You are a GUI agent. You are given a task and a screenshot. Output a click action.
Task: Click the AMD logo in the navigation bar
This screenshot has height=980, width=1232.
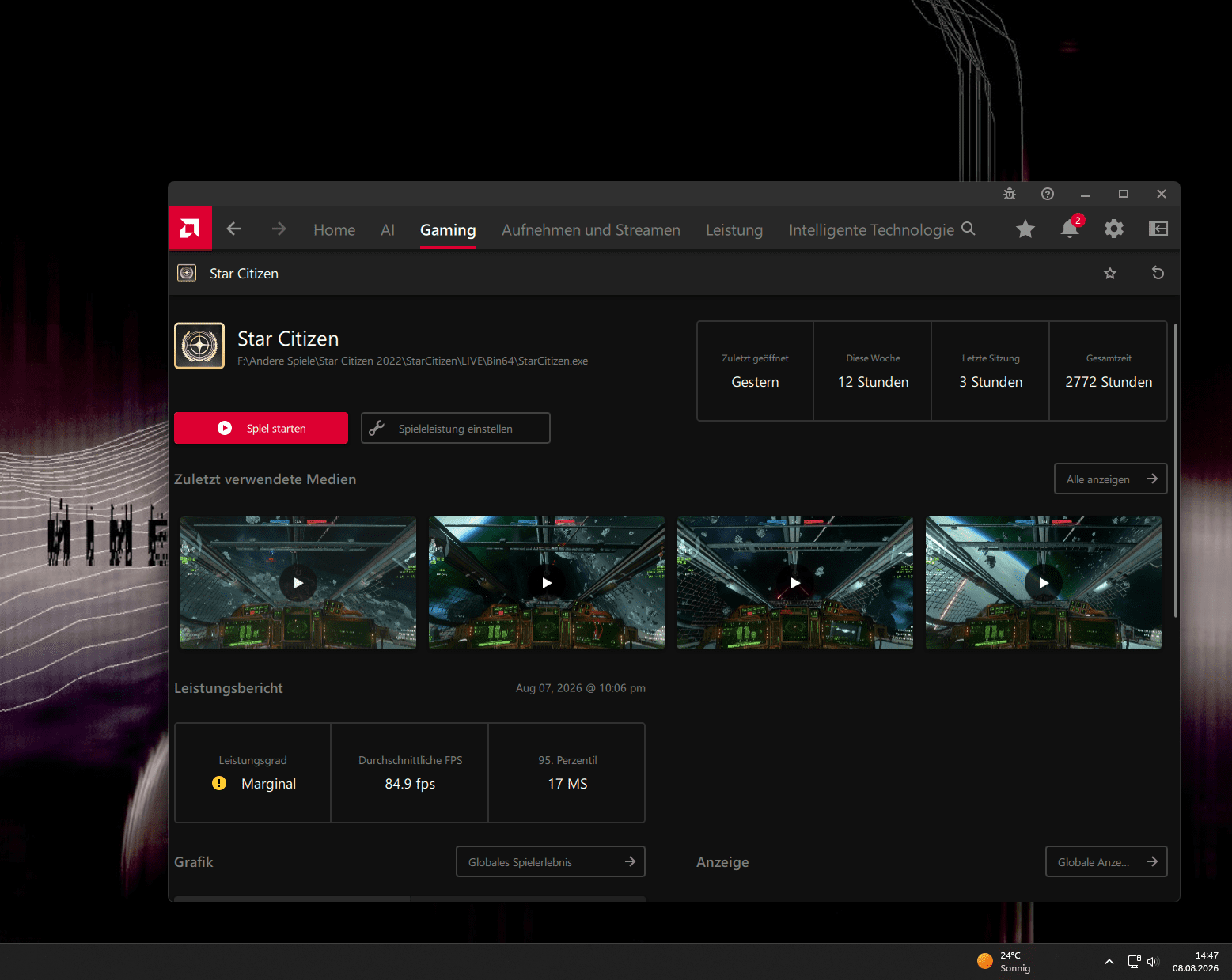tap(190, 229)
